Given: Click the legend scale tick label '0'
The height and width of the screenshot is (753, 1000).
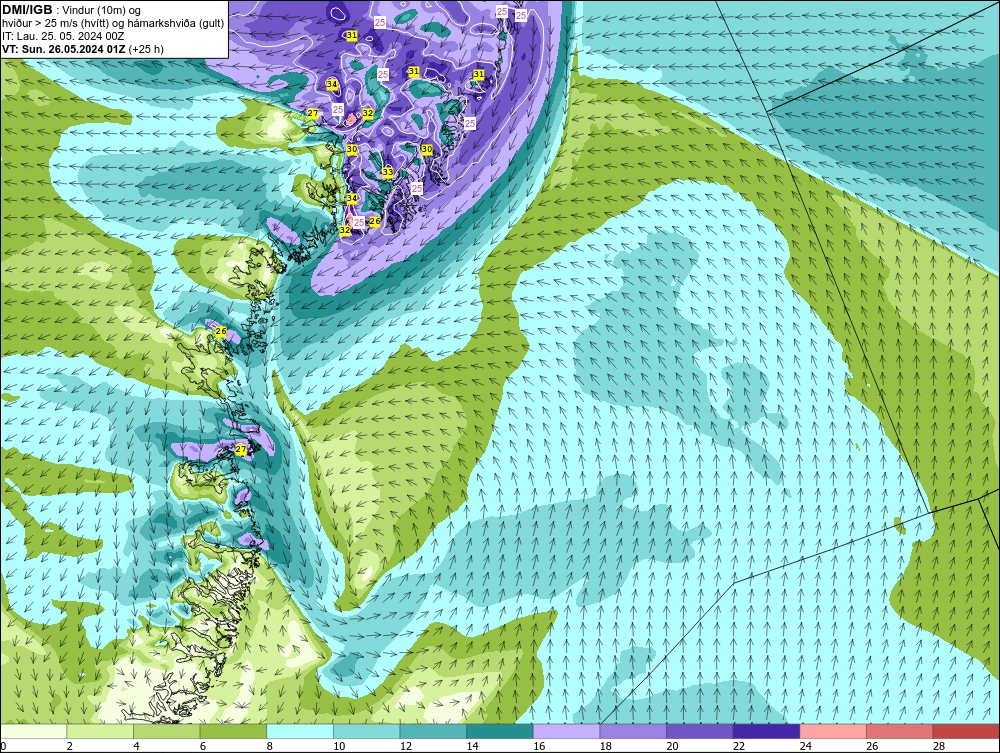Looking at the screenshot, I should click(3, 746).
